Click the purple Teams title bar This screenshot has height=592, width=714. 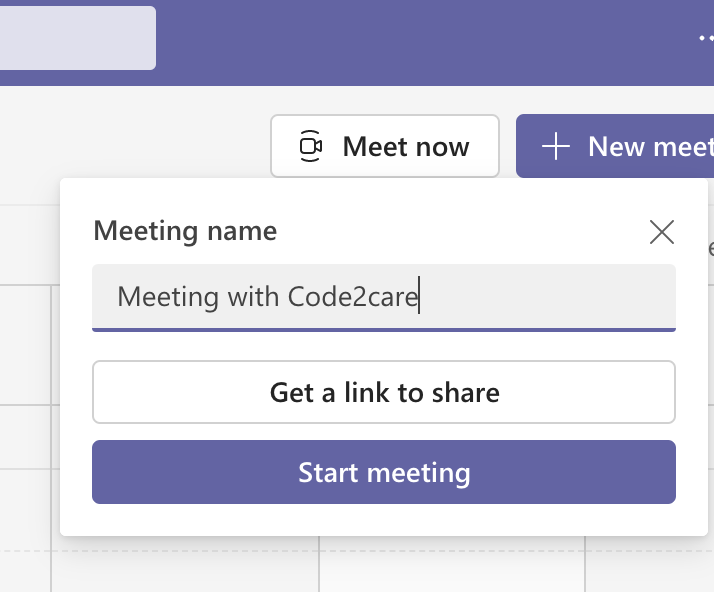(x=400, y=40)
